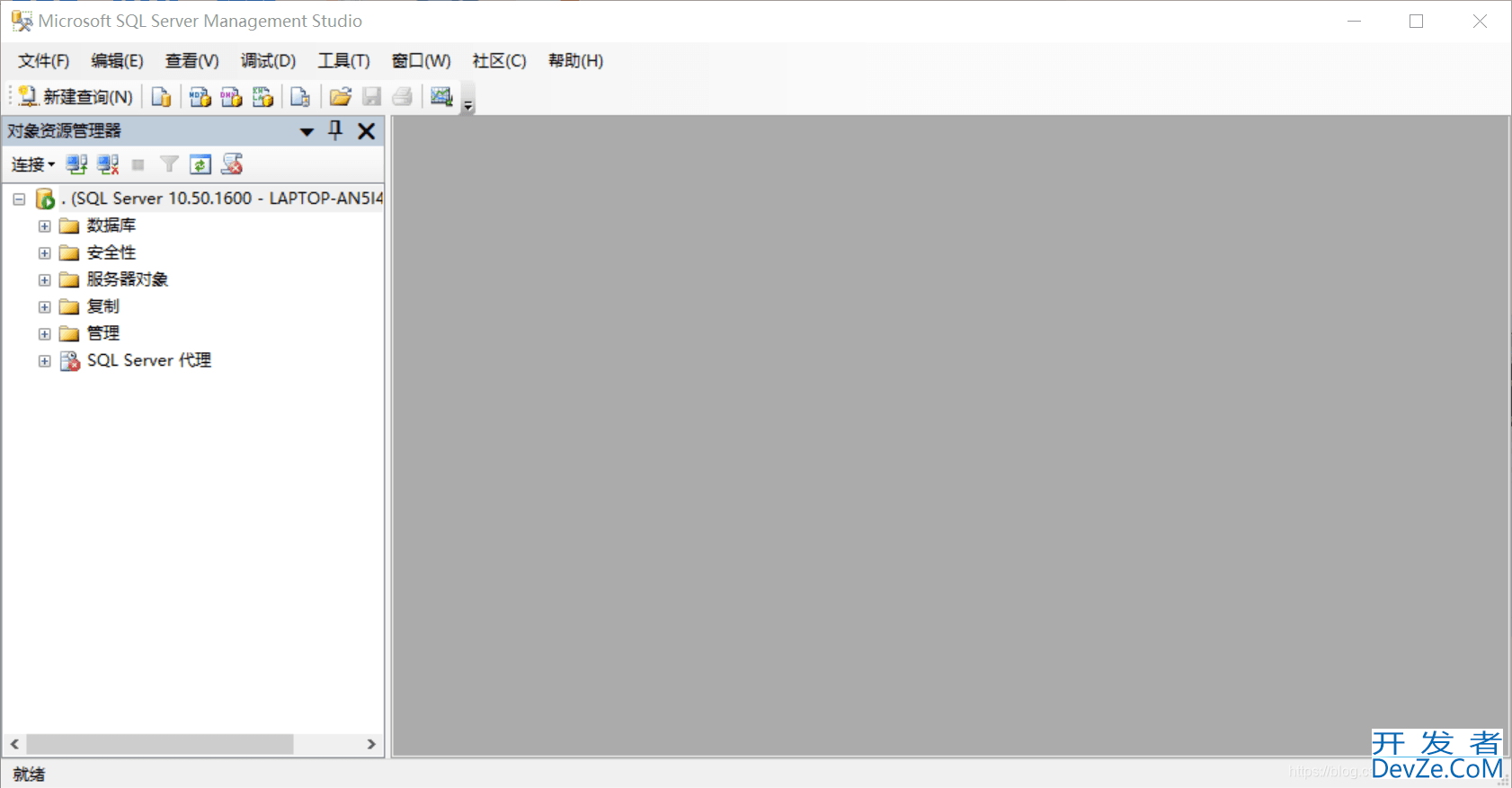Select the 服务器对象 tree item
Viewport: 1512px width, 788px height.
(x=128, y=279)
